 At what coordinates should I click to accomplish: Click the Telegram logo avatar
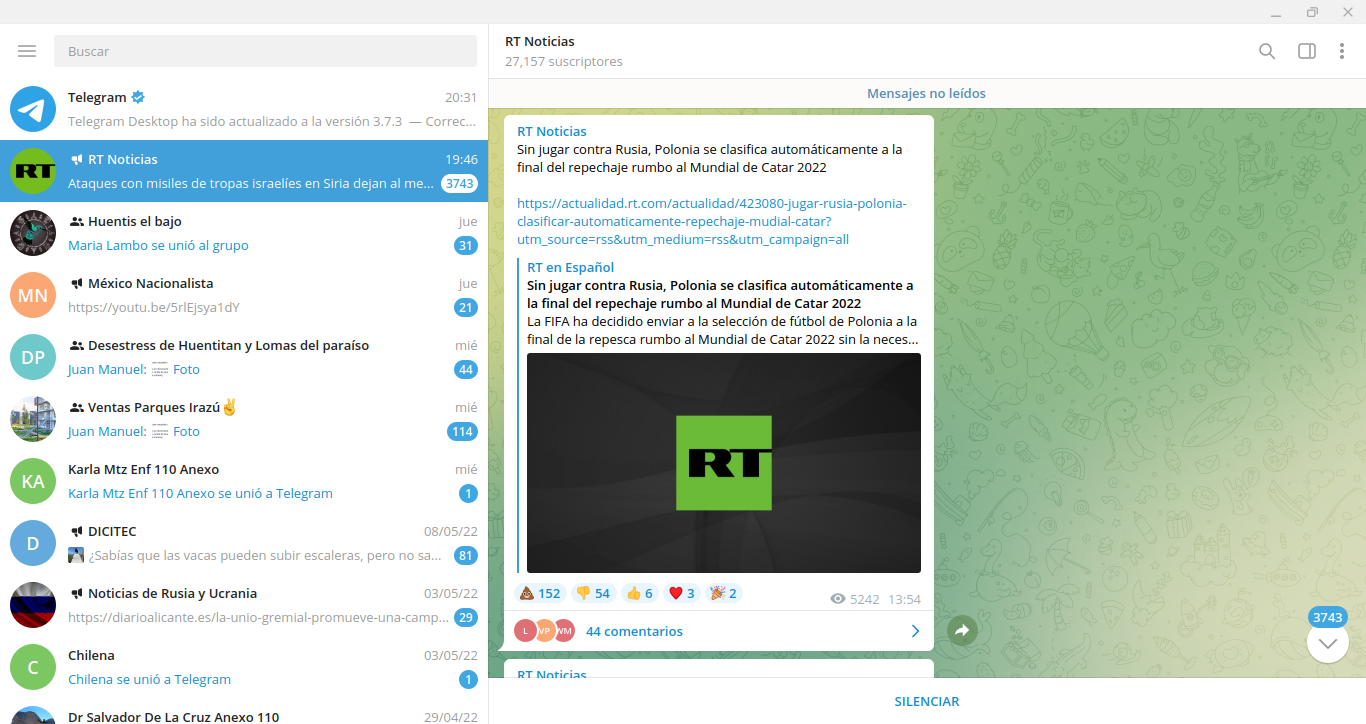(x=33, y=109)
